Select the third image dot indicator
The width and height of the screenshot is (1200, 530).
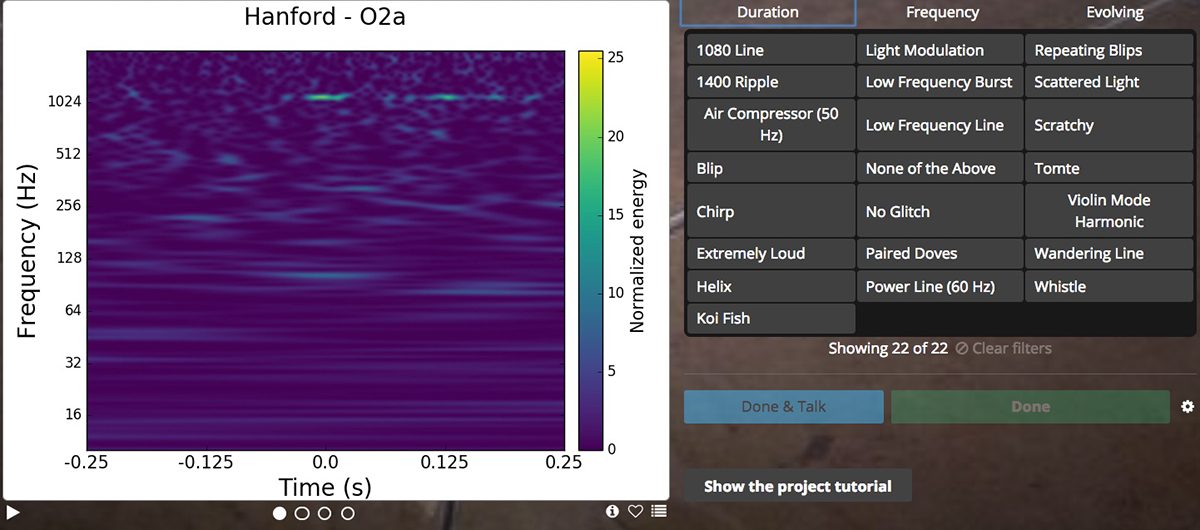(x=325, y=513)
